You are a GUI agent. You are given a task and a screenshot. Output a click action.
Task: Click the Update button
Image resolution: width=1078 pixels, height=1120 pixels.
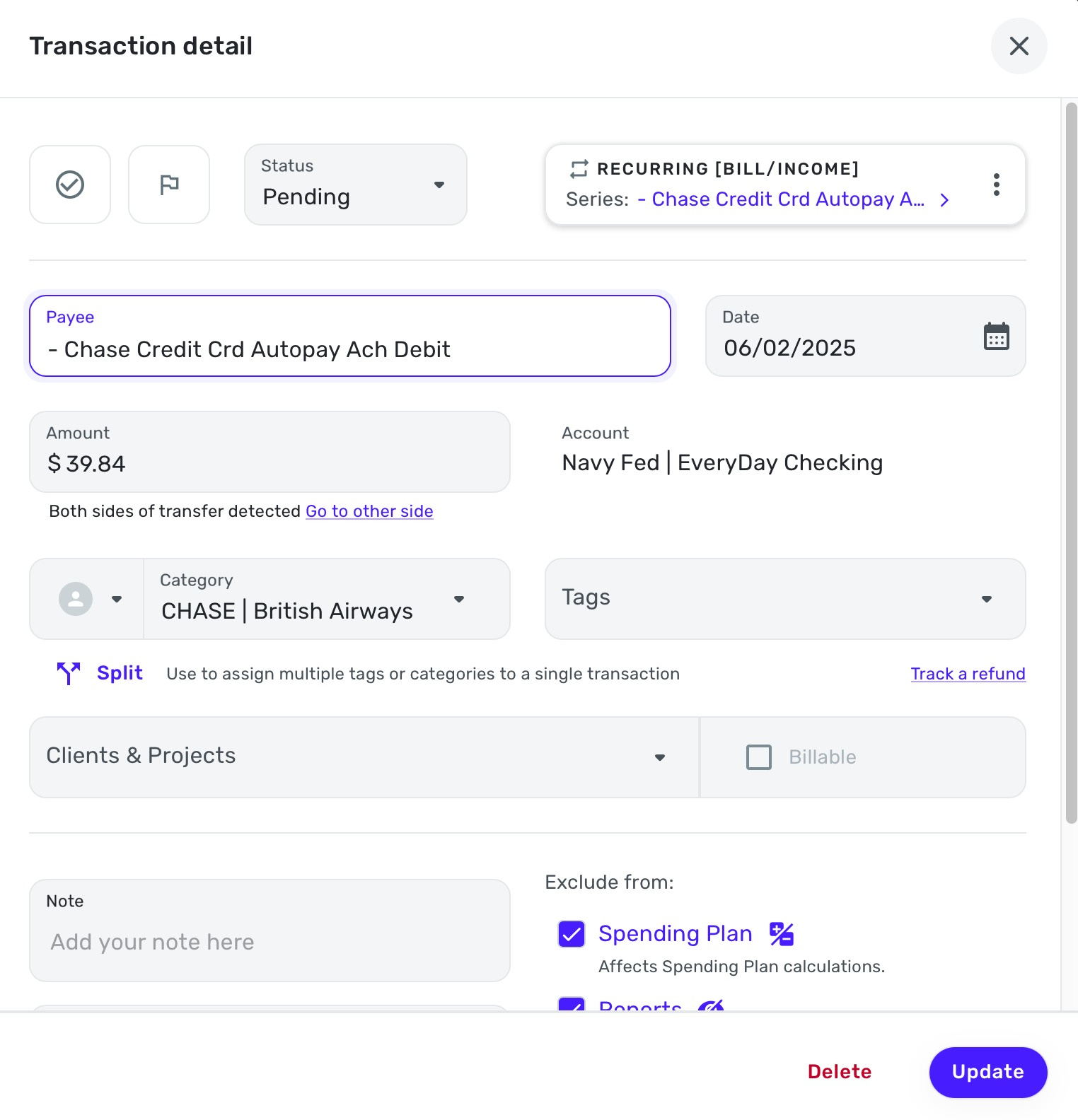point(987,1072)
